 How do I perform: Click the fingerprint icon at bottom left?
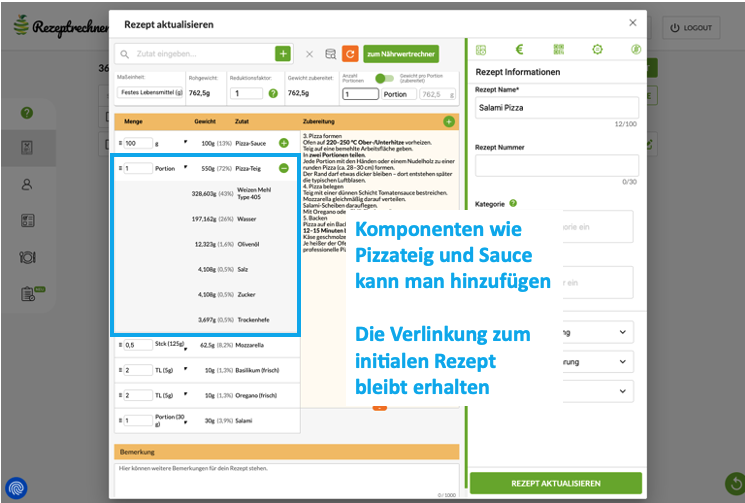click(x=17, y=488)
